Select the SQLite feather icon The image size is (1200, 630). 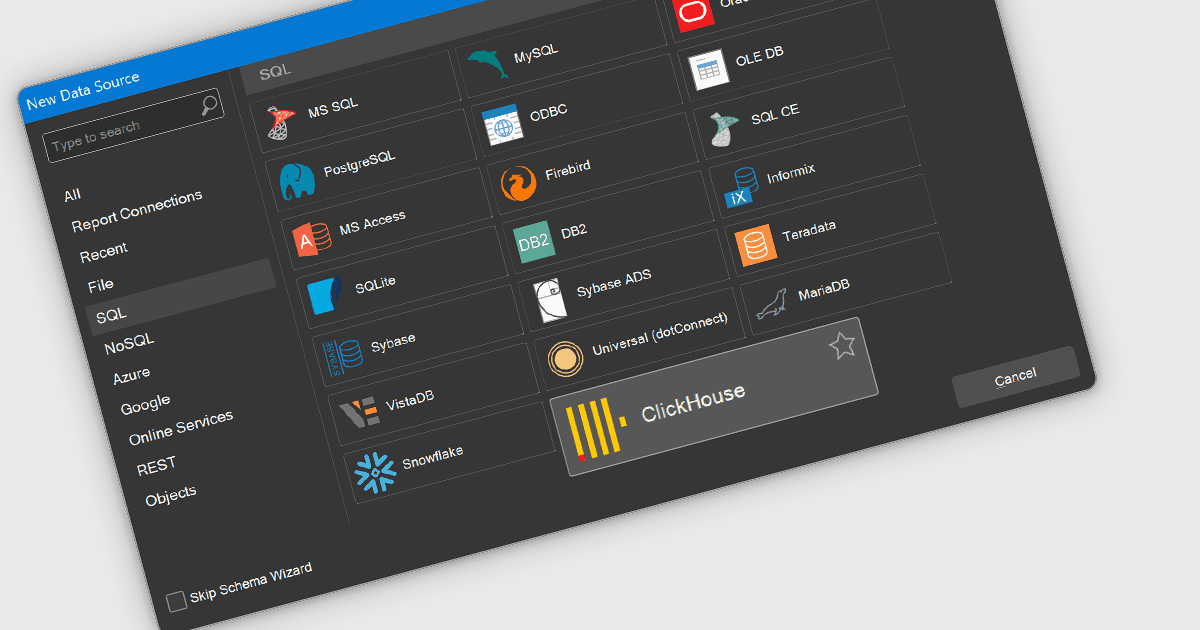click(327, 296)
